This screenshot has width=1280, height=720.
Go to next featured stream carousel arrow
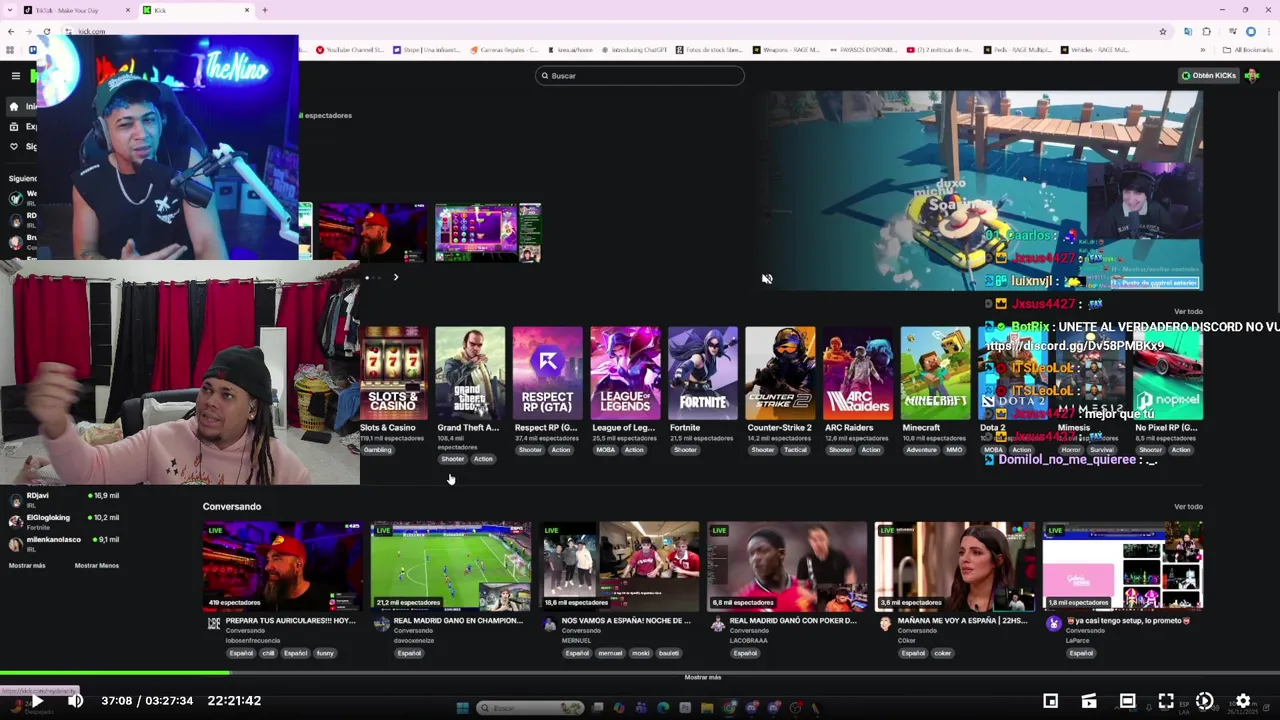[395, 277]
